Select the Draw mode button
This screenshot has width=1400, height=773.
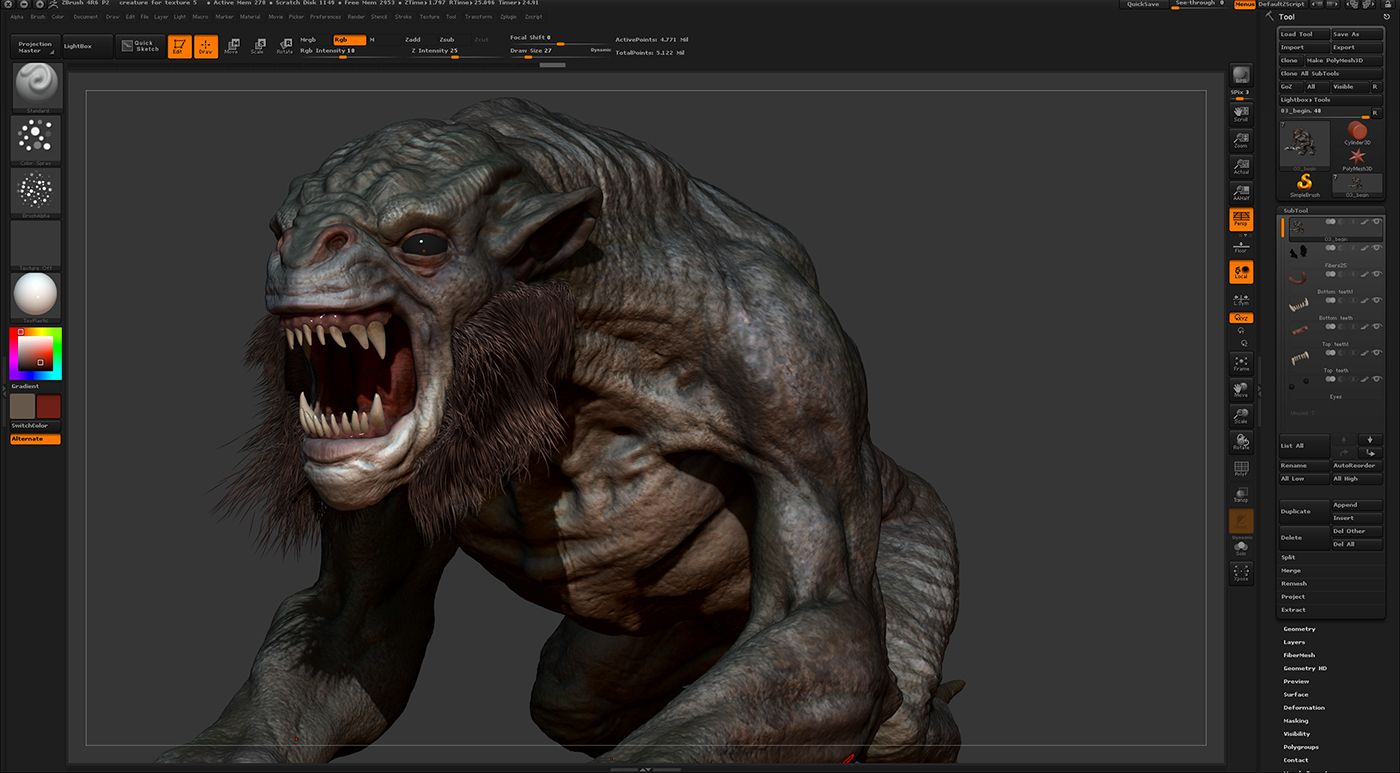pos(206,47)
